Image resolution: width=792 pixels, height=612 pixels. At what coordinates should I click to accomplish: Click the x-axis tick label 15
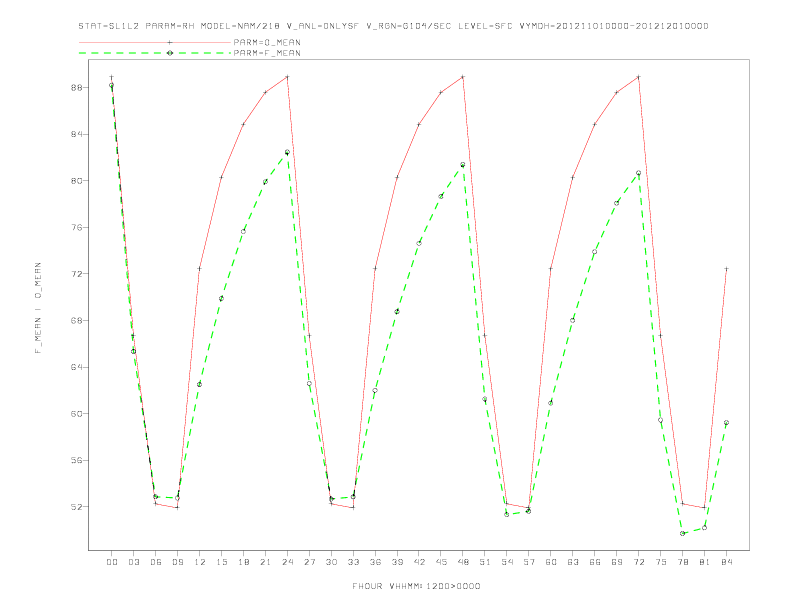click(221, 562)
